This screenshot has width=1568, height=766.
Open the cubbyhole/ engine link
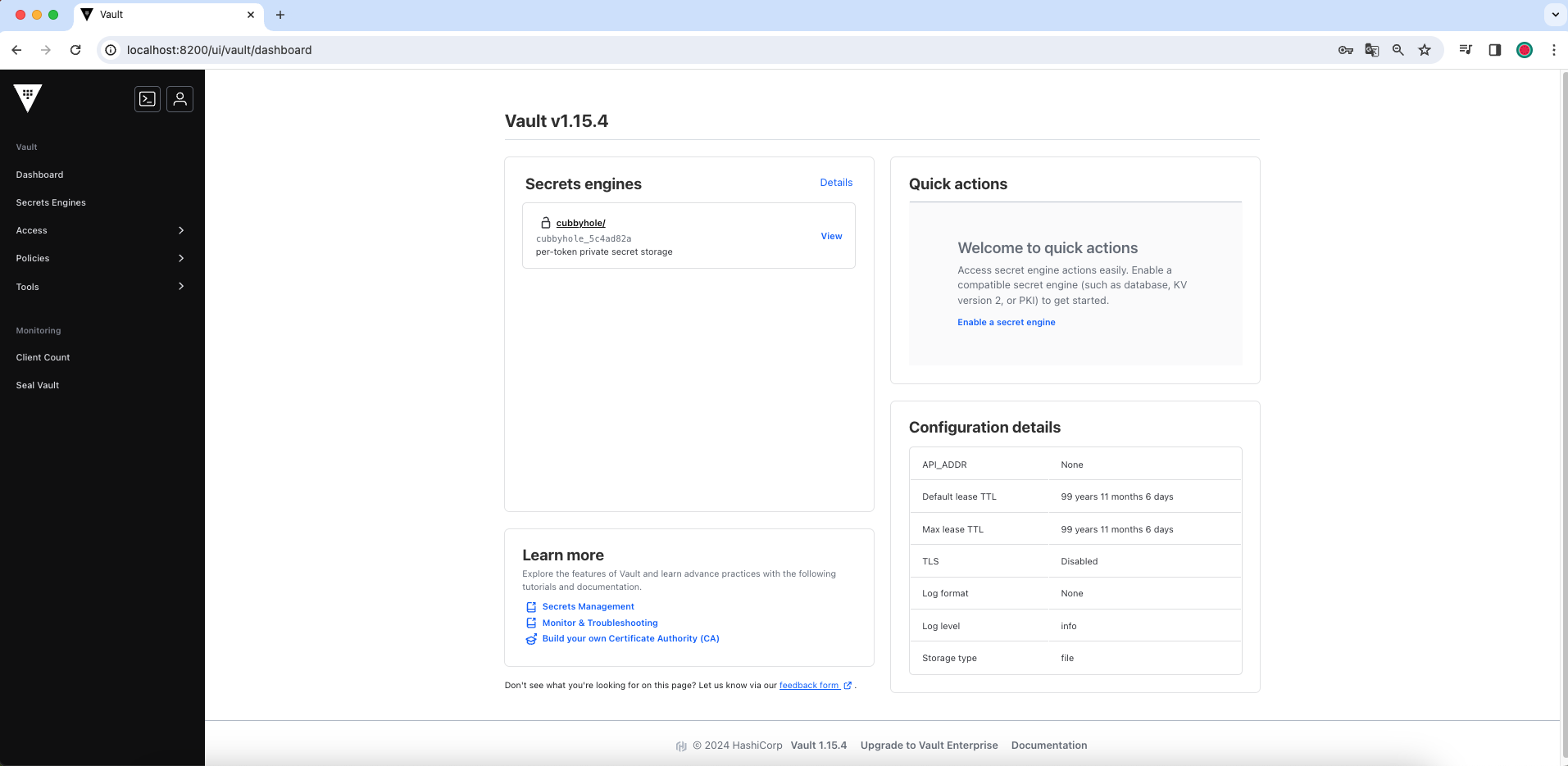pos(581,223)
